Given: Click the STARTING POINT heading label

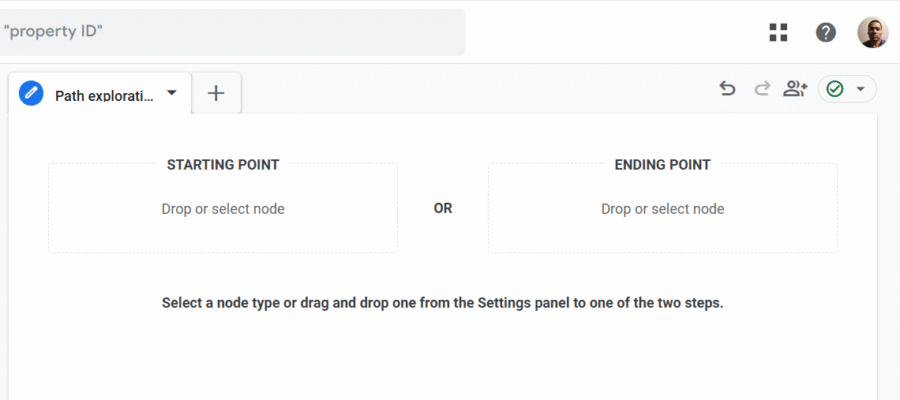Looking at the screenshot, I should [x=223, y=165].
